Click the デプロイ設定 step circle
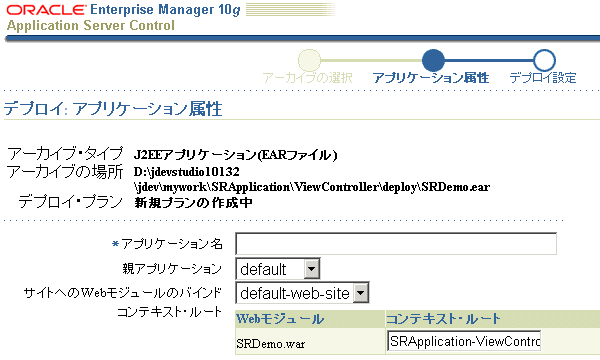 544,60
